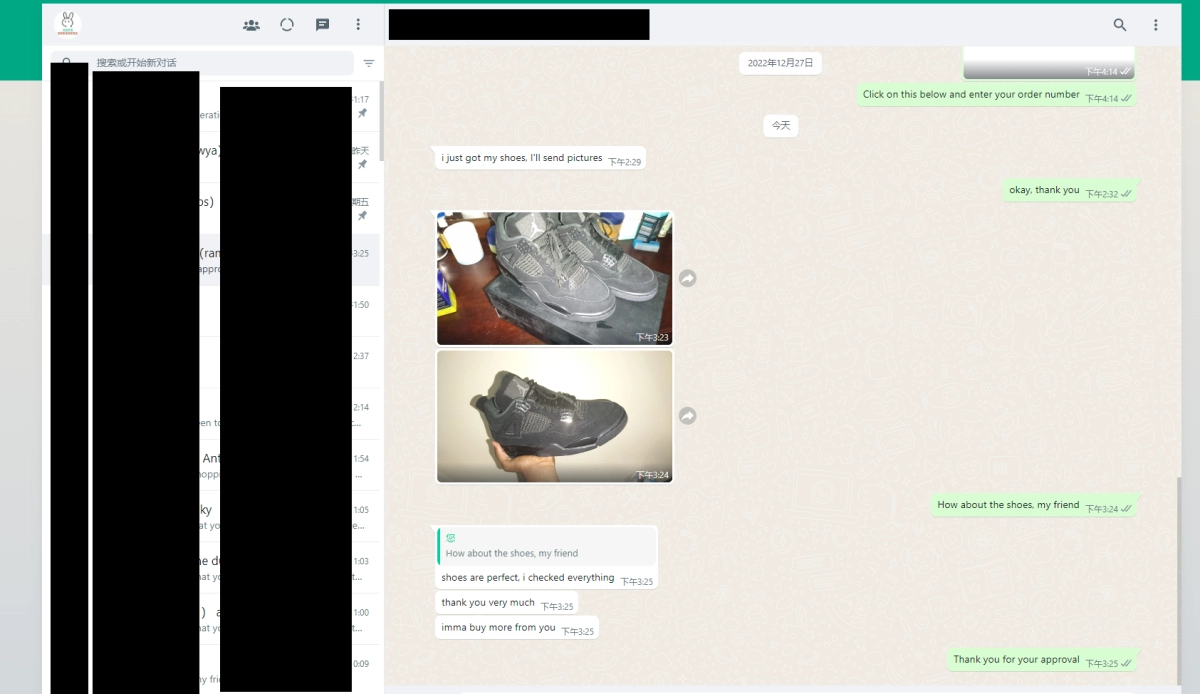The width and height of the screenshot is (1200, 694).
Task: Click the pin icon on the topmost pinned chat
Action: 363,113
